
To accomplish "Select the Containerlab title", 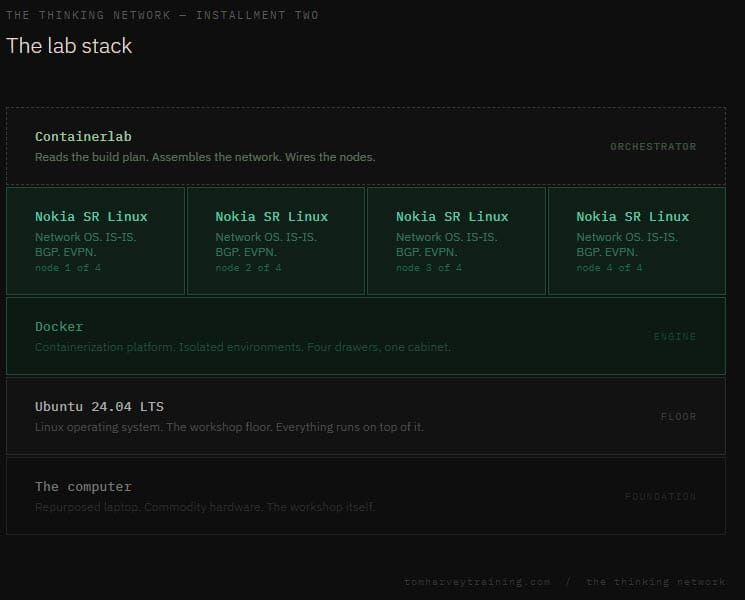I will (x=83, y=136).
